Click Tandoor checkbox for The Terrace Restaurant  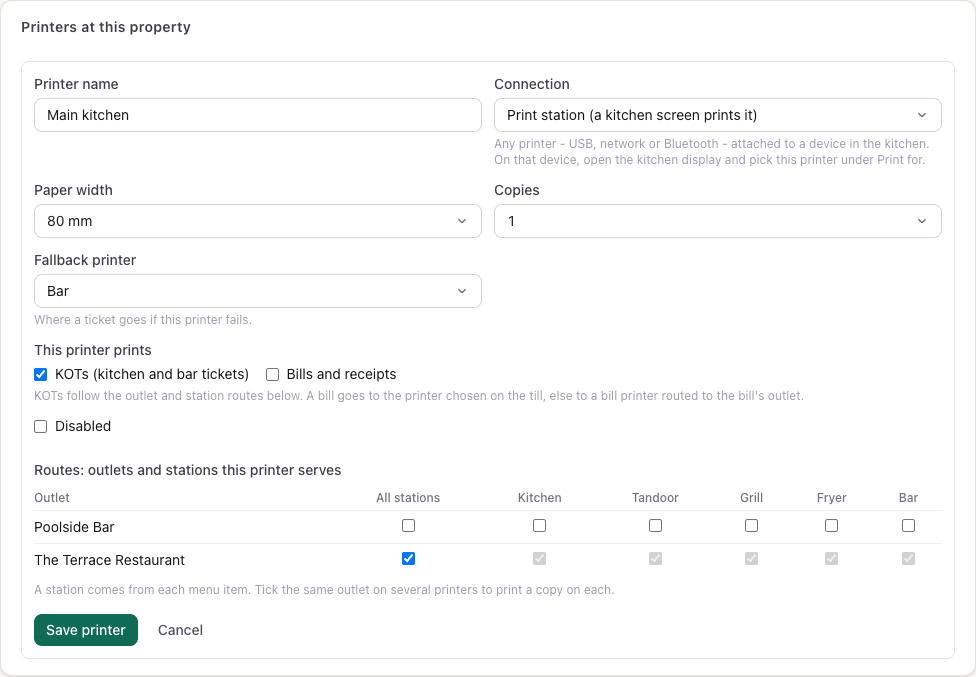point(655,559)
